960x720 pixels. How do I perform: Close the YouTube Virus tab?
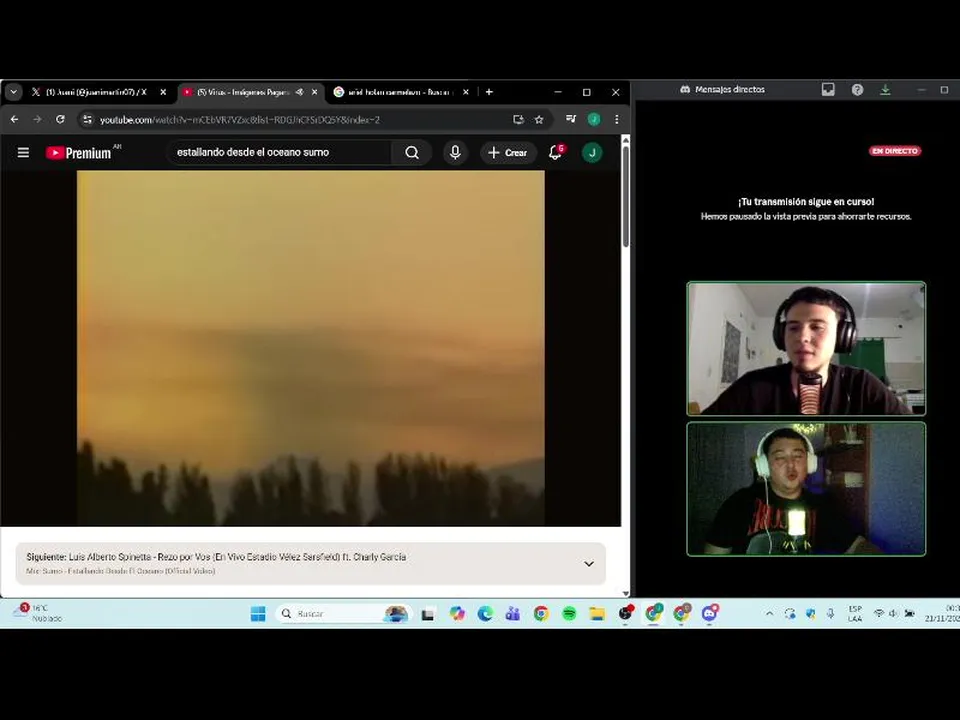pyautogui.click(x=315, y=92)
